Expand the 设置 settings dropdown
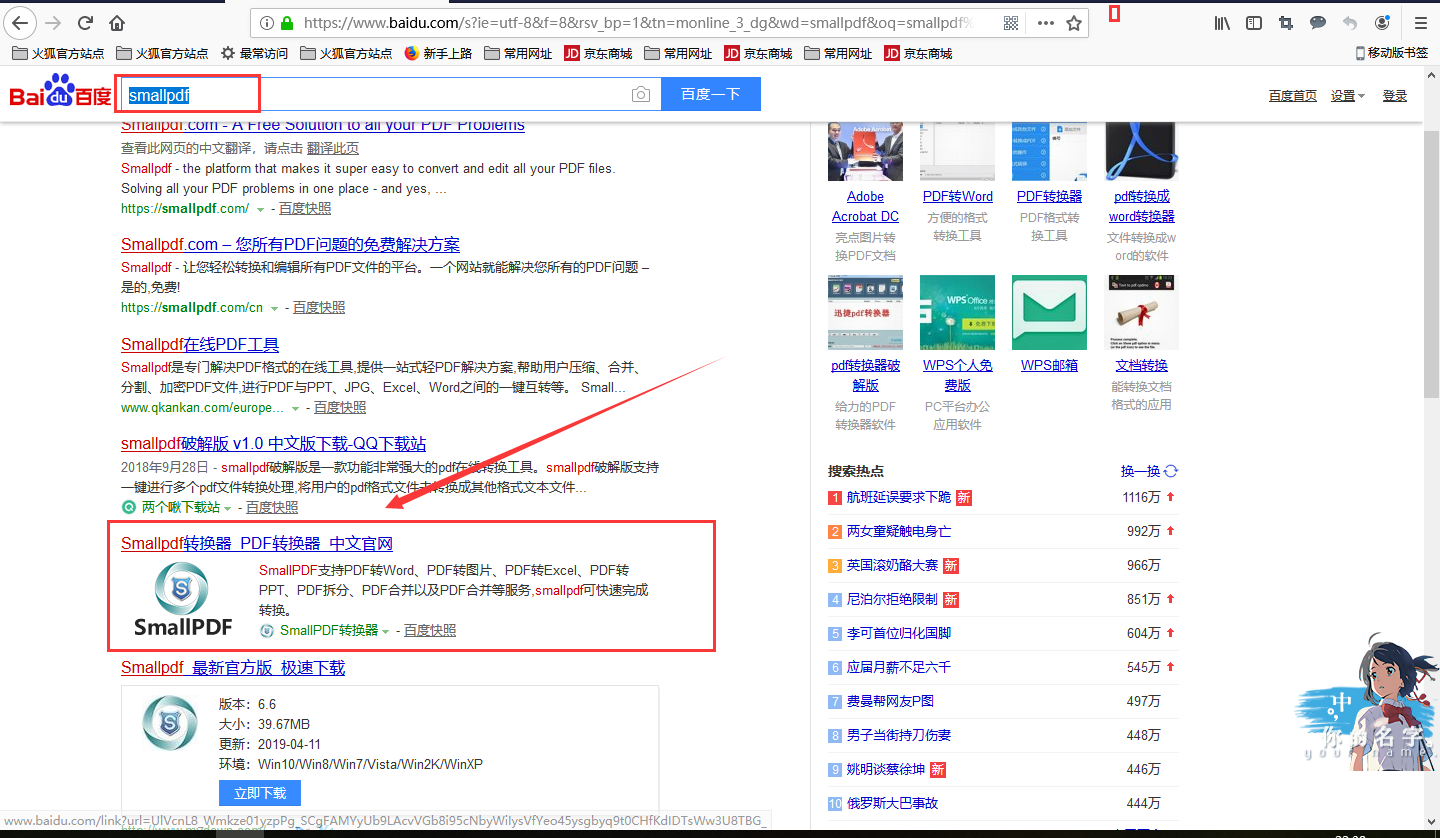The height and width of the screenshot is (838, 1440). [1347, 96]
